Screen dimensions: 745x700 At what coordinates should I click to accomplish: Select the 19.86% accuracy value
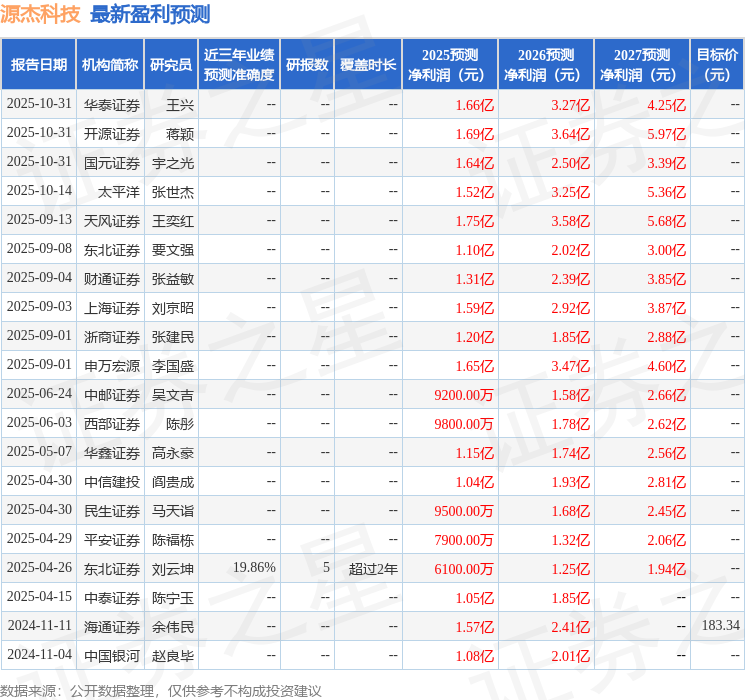[254, 567]
